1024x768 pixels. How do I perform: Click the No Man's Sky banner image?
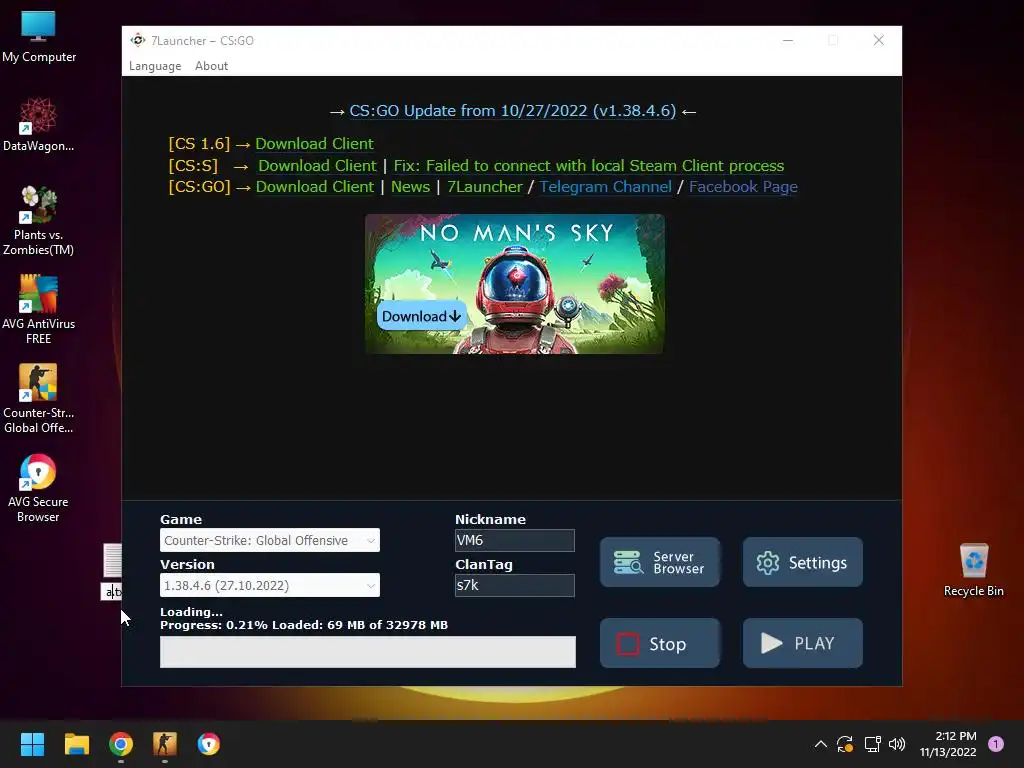515,284
